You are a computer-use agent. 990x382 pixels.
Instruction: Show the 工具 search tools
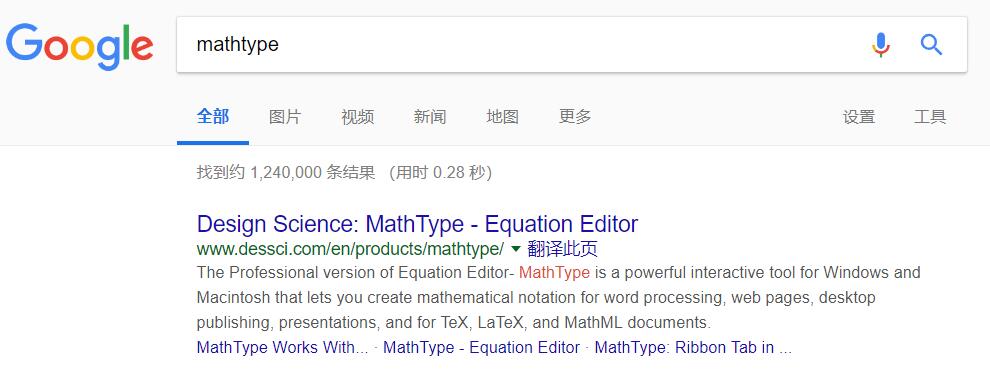(930, 117)
